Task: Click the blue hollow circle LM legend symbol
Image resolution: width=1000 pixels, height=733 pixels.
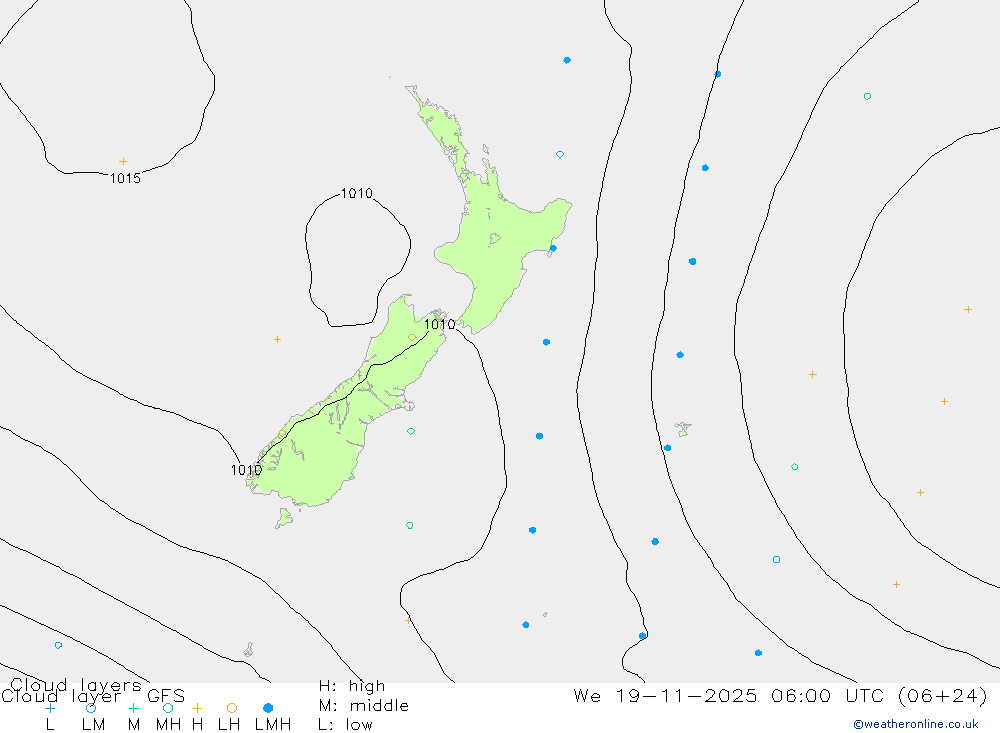Action: coord(91,708)
